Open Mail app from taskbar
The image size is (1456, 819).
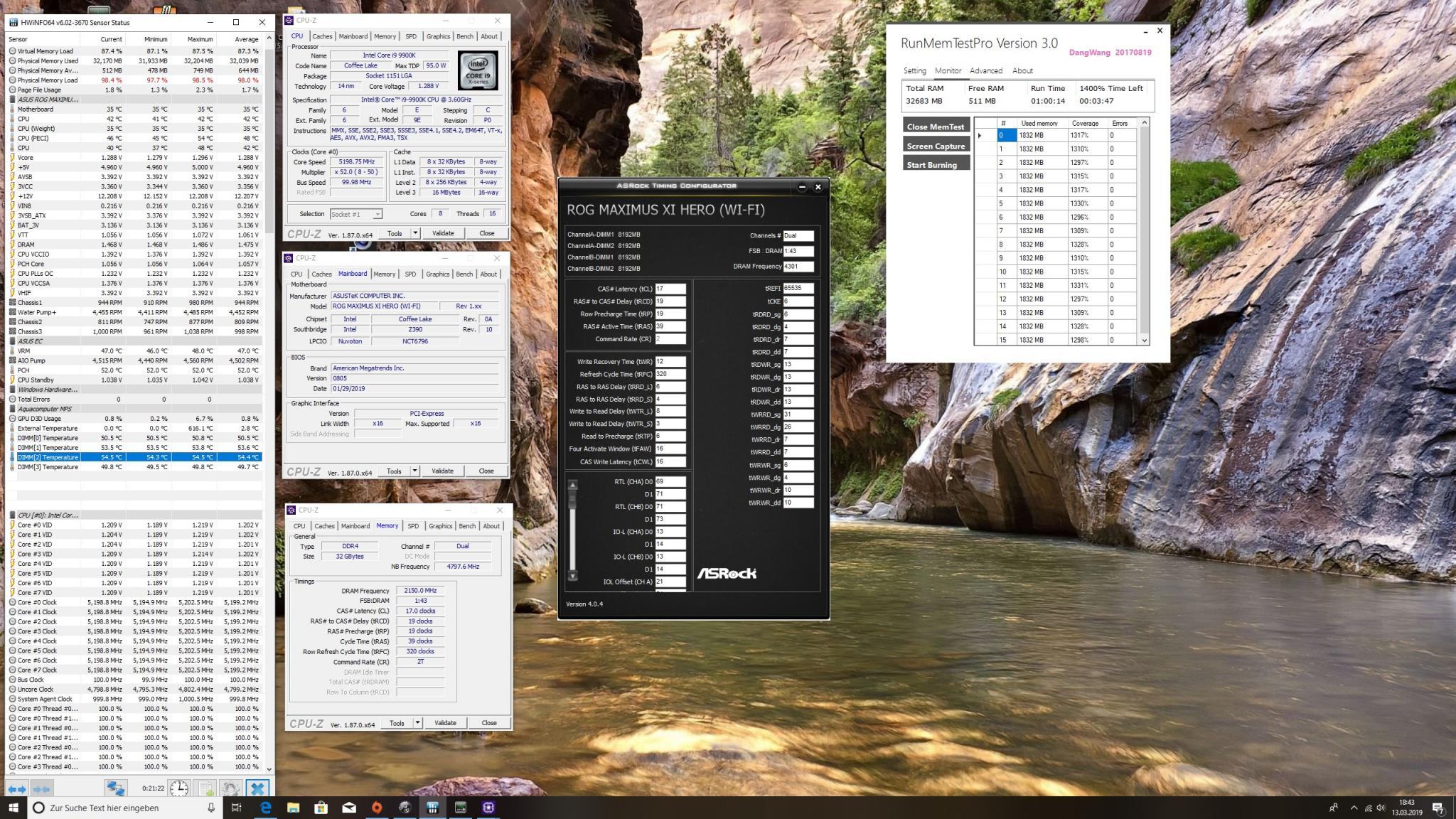[x=348, y=808]
